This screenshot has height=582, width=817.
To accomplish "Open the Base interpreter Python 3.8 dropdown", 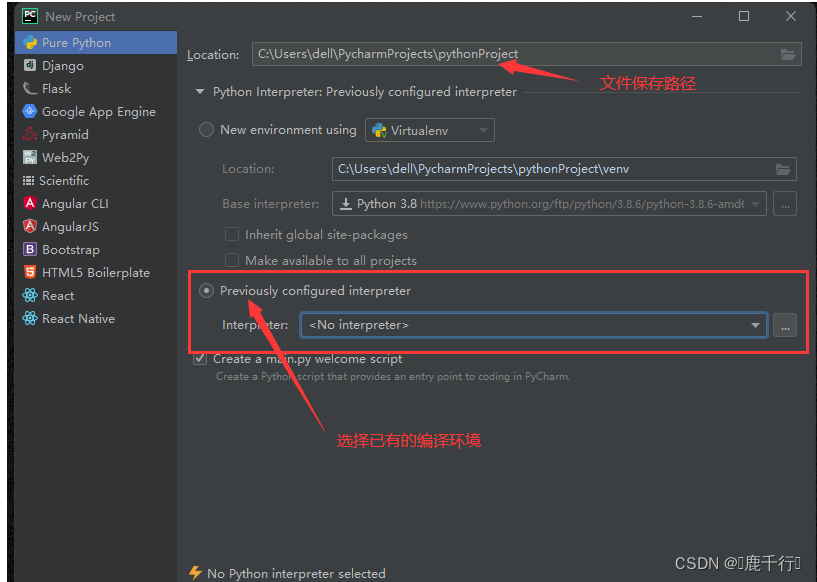I will tap(549, 204).
